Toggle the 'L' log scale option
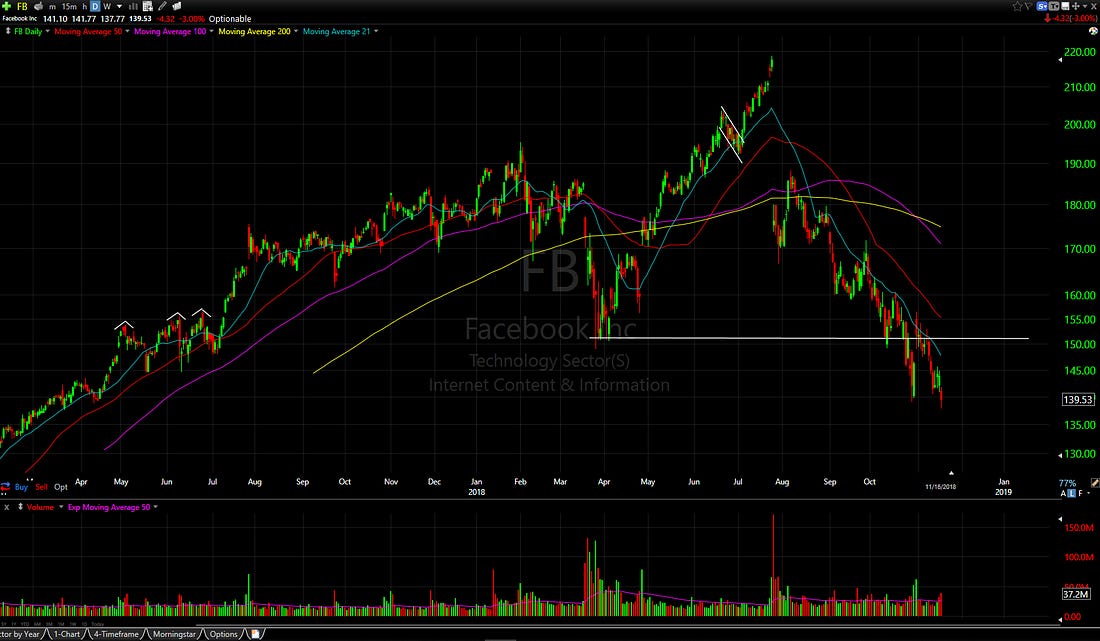 pos(1071,494)
